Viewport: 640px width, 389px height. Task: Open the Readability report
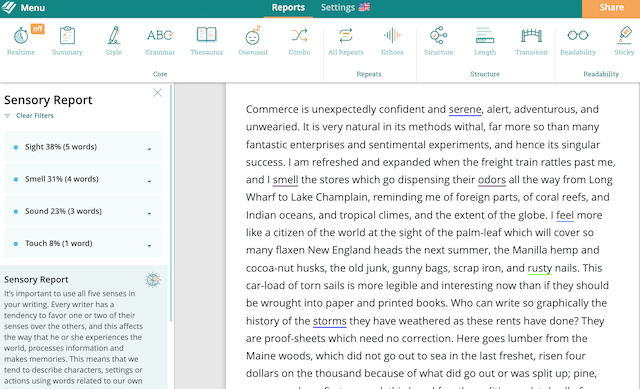pyautogui.click(x=578, y=41)
